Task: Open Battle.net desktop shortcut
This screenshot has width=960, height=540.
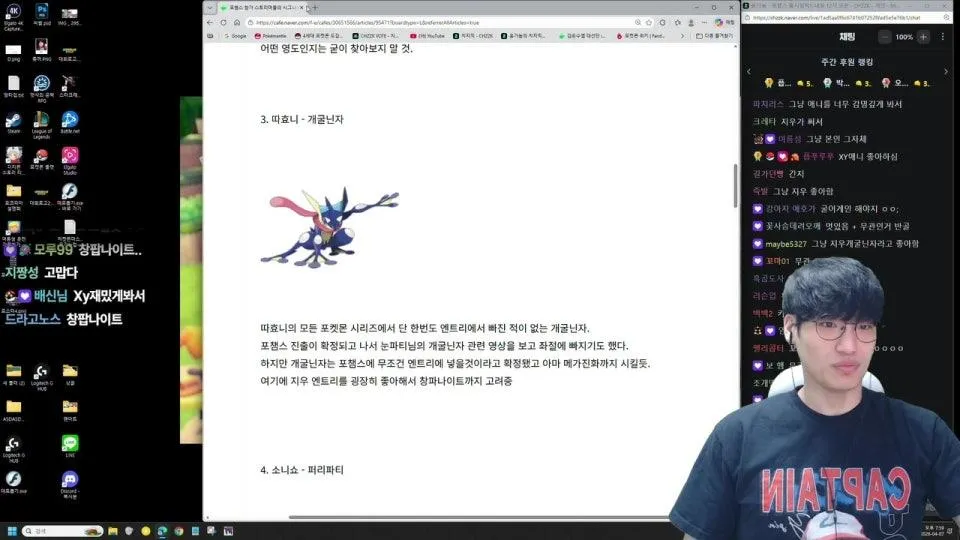Action: (70, 122)
